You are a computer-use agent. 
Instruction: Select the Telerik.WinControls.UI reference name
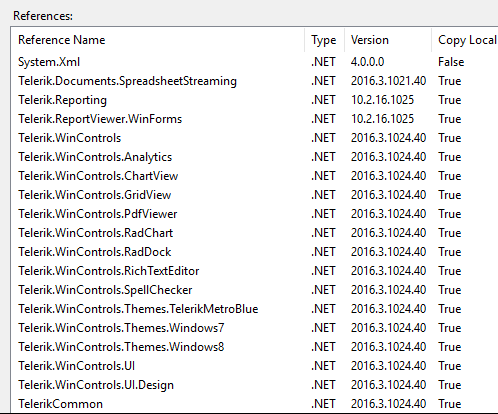(x=76, y=366)
